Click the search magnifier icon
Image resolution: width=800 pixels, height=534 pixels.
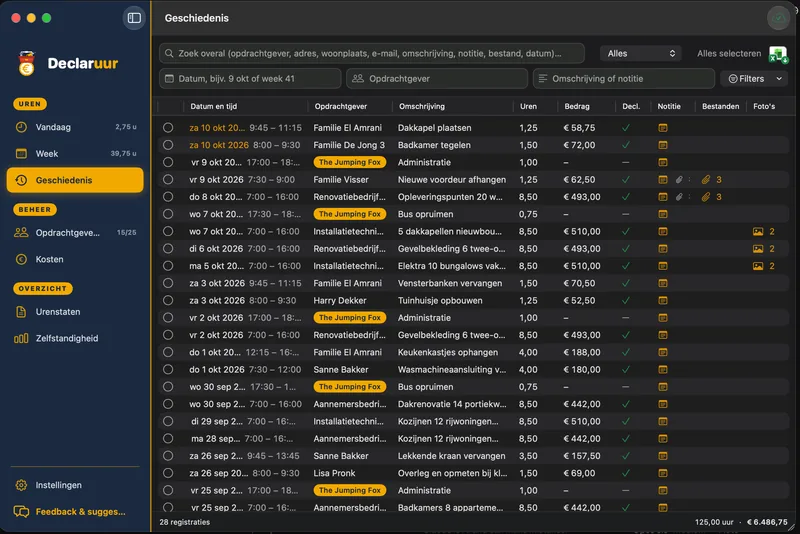[169, 54]
